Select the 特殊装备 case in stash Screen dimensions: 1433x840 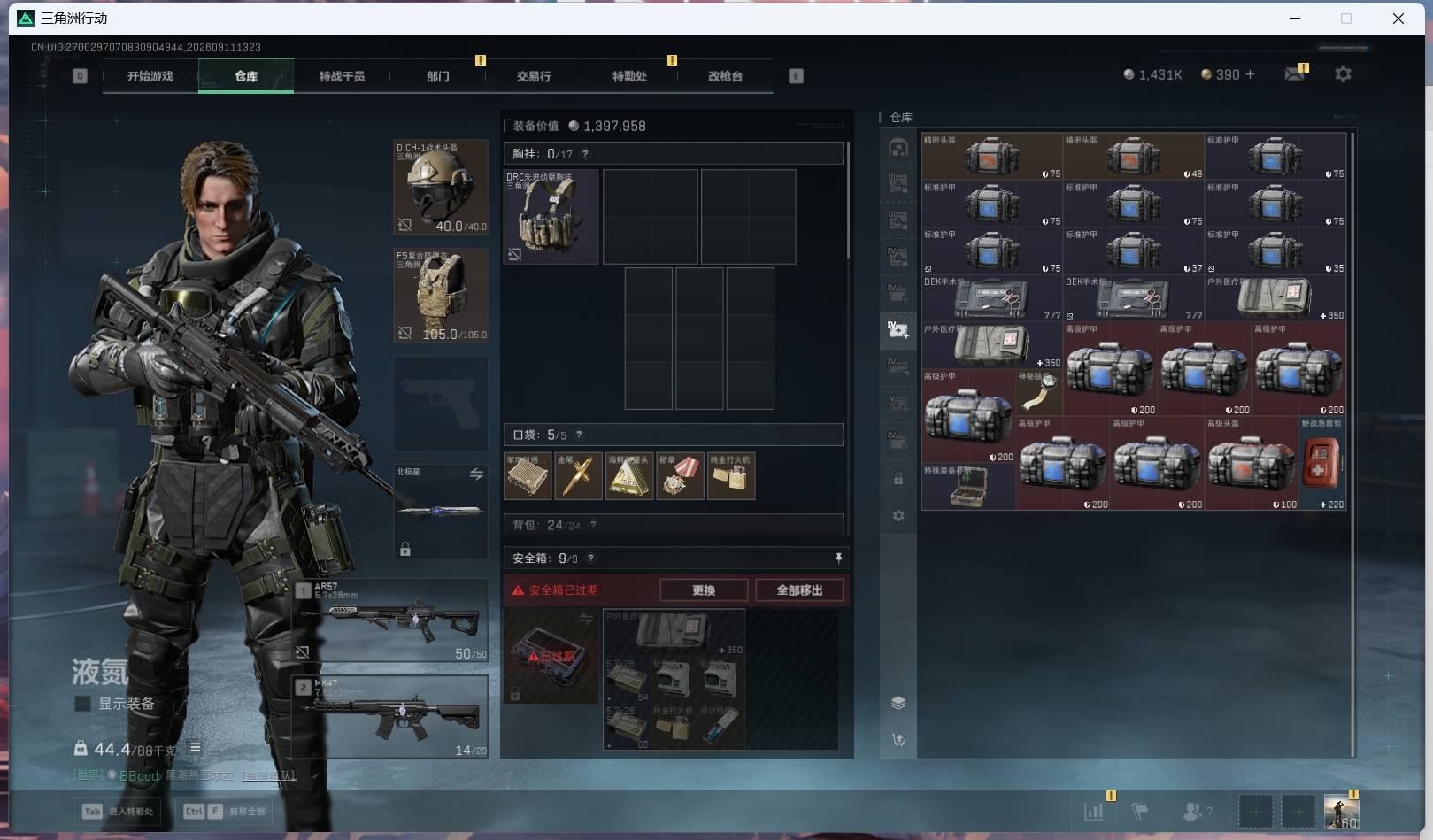(968, 486)
